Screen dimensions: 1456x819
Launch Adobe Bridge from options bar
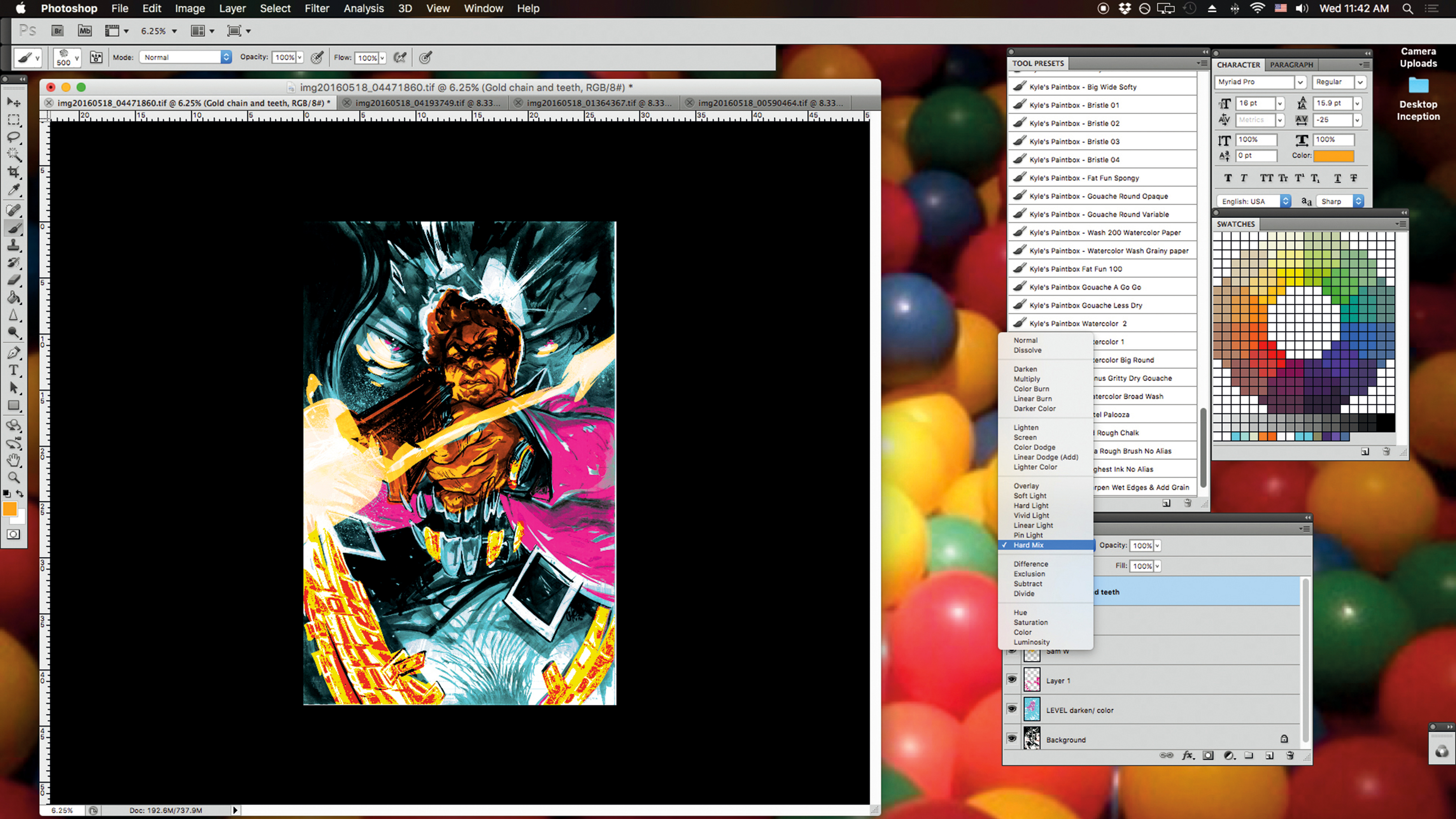click(x=57, y=31)
